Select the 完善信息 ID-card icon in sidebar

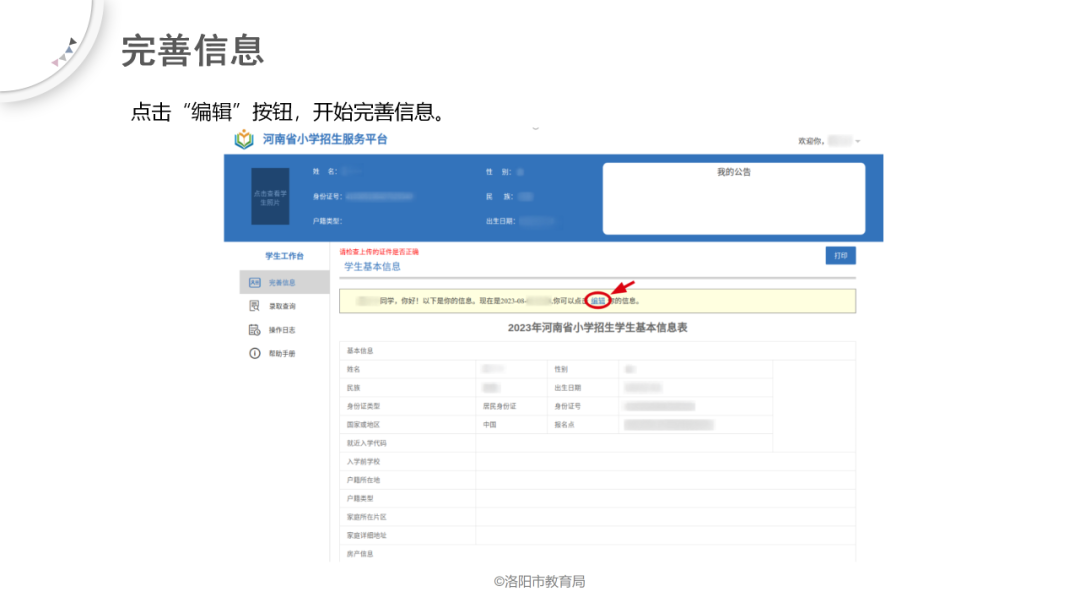point(254,281)
